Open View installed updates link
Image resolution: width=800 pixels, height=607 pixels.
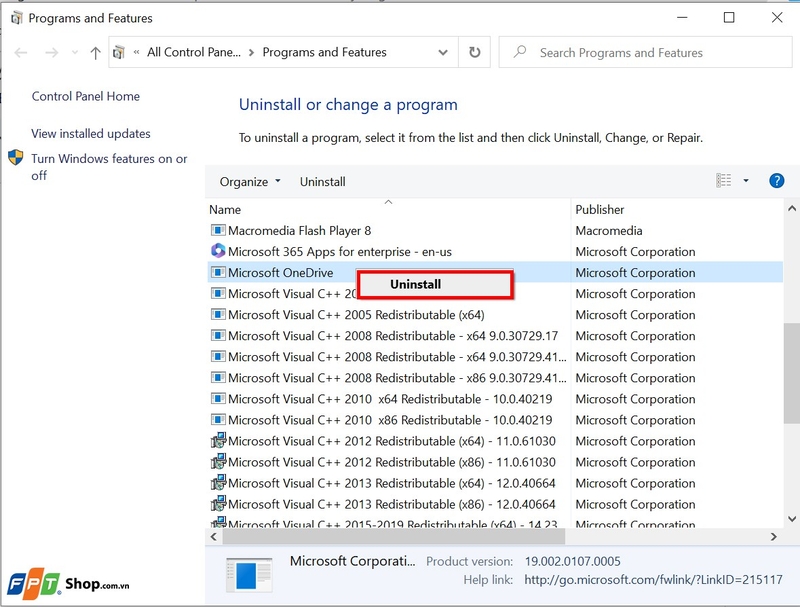91,134
